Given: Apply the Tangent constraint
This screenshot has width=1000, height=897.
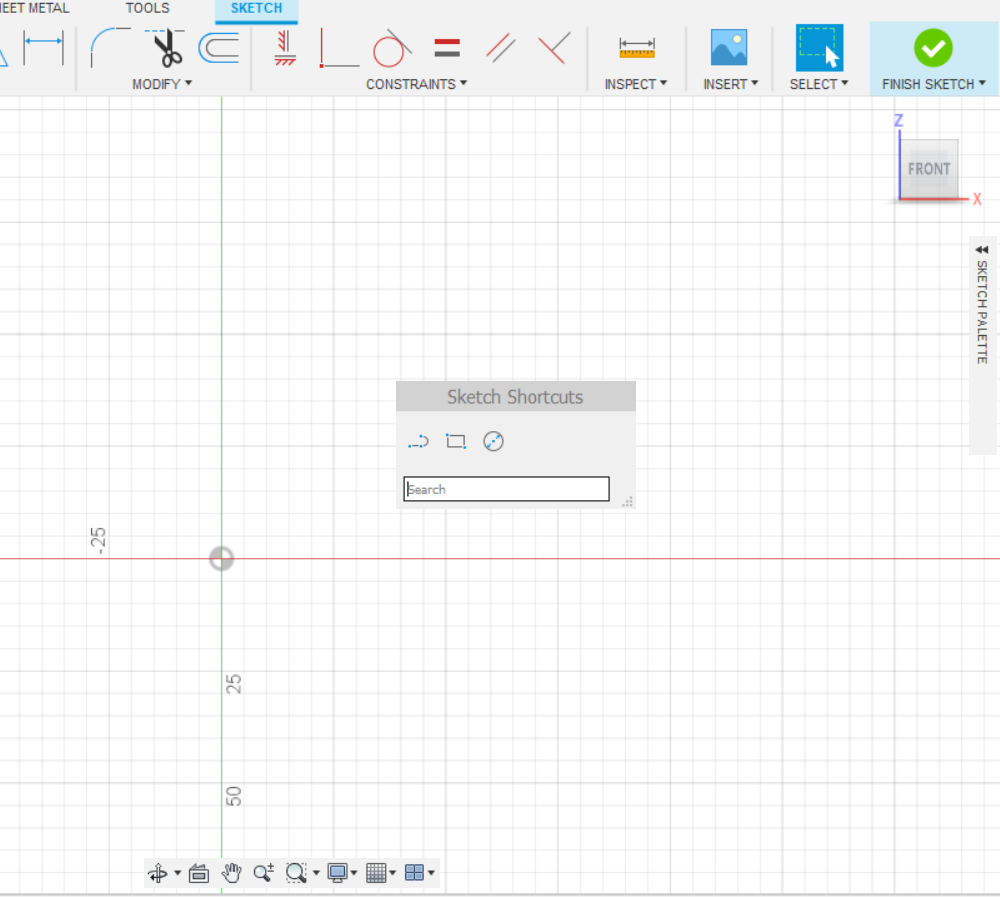Looking at the screenshot, I should (x=391, y=48).
